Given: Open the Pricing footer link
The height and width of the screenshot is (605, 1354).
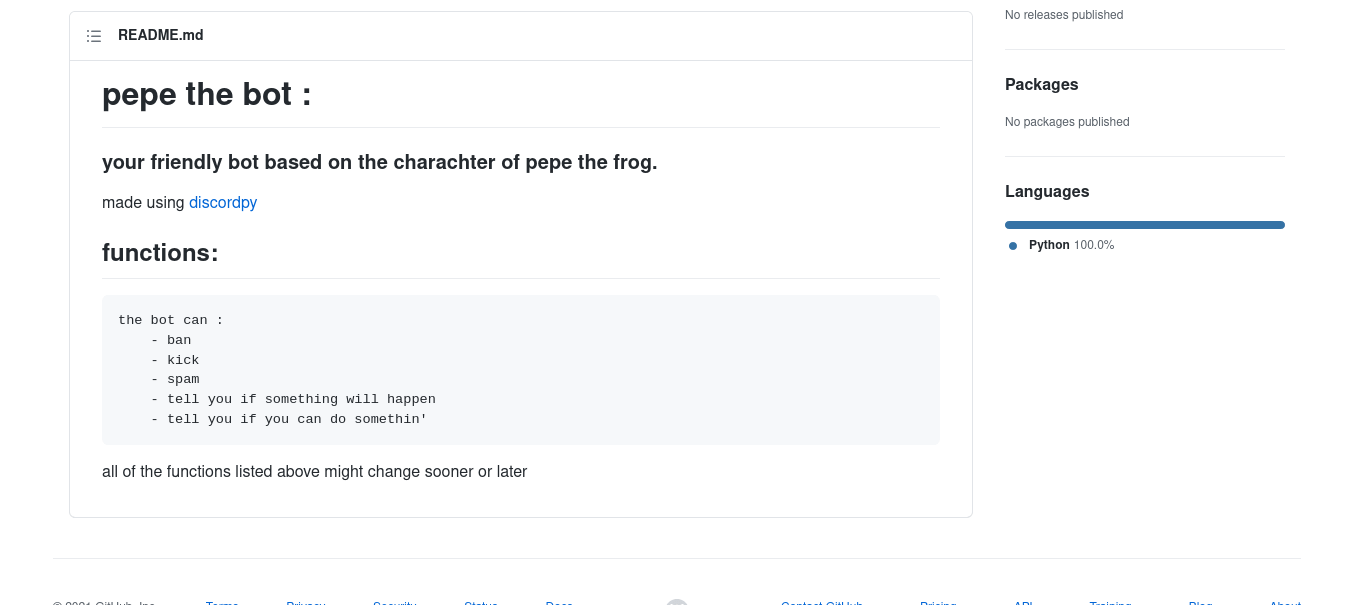Looking at the screenshot, I should pos(938,603).
